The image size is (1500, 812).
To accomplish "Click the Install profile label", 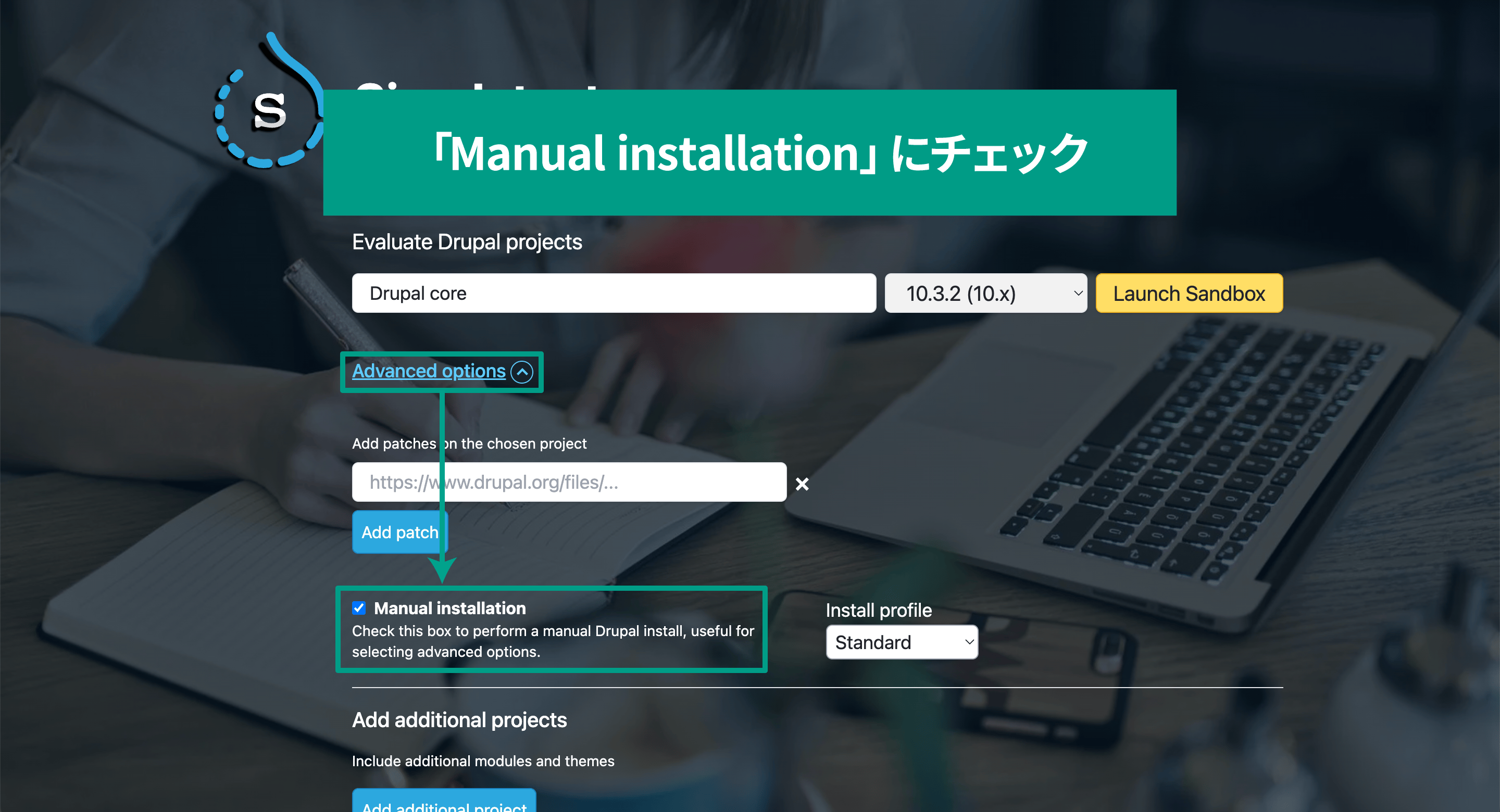I will [879, 610].
